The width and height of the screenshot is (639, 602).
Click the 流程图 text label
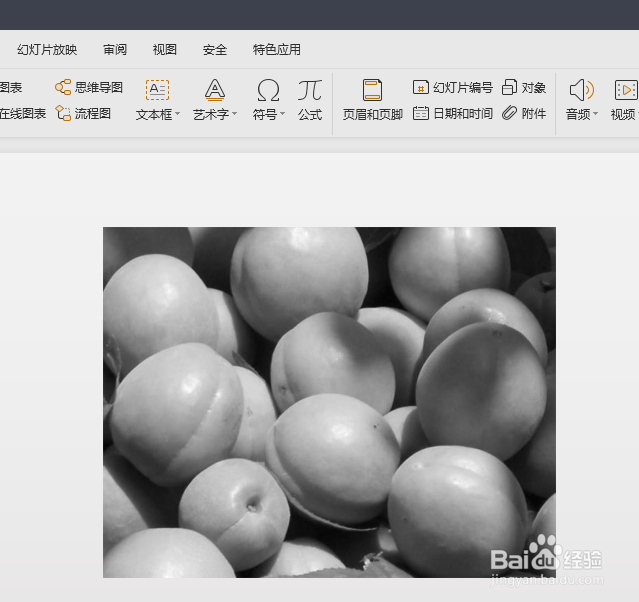pos(93,113)
